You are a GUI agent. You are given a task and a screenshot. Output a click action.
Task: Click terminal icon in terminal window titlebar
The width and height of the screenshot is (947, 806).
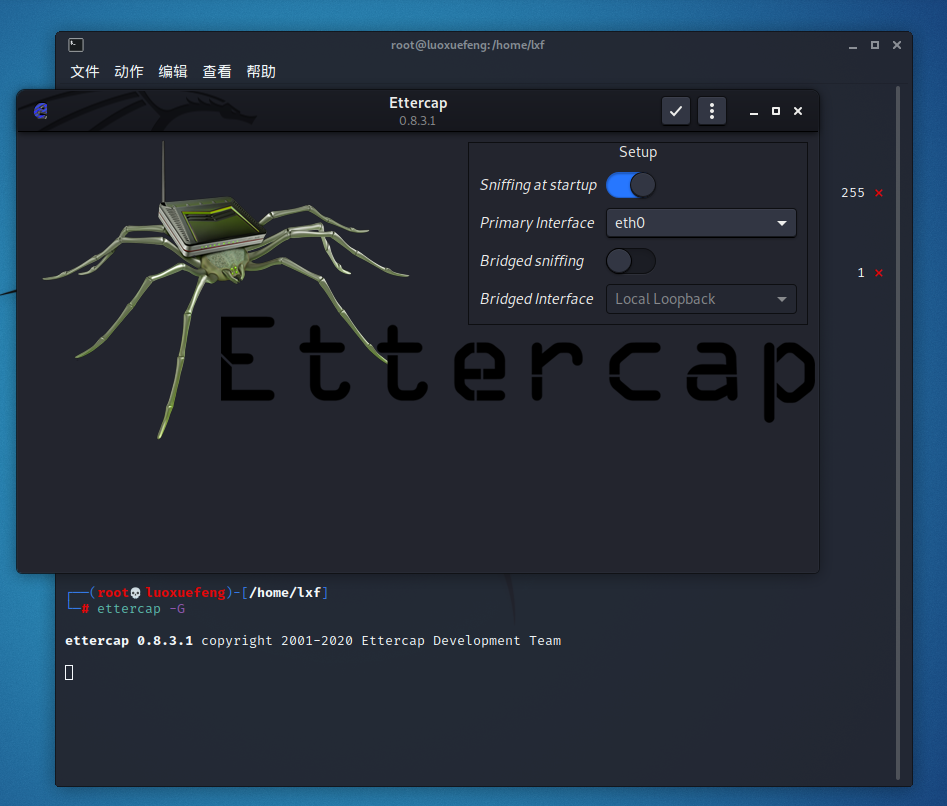tap(76, 45)
